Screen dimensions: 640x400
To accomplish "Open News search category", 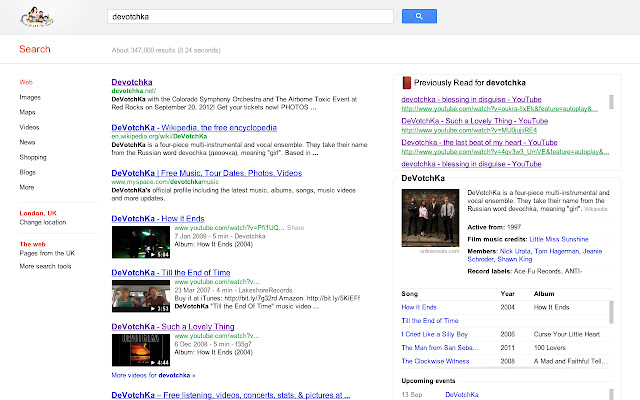I will (28, 142).
